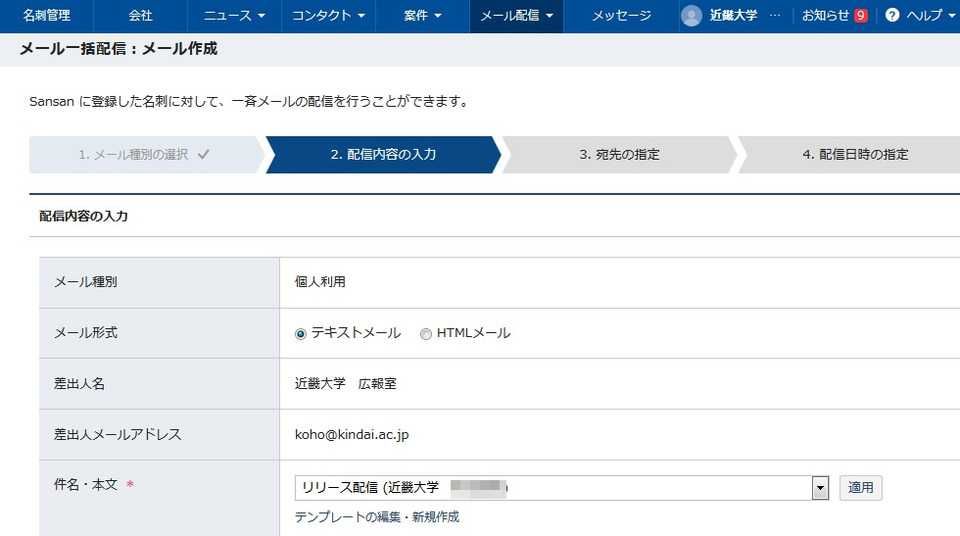Open the 近畿大学 account name
Viewport: 960px width, 536px height.
pyautogui.click(x=733, y=15)
